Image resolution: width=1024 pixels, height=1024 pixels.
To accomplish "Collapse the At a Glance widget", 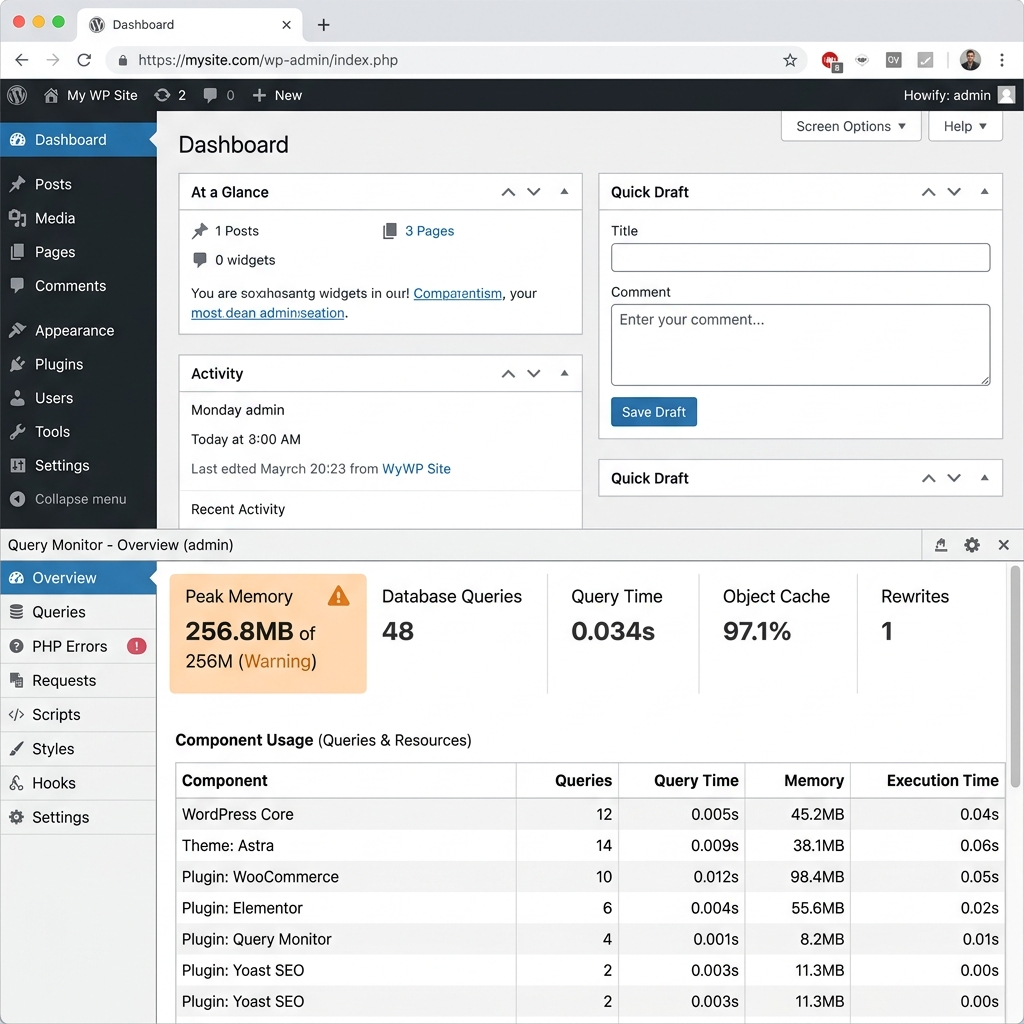I will click(564, 191).
